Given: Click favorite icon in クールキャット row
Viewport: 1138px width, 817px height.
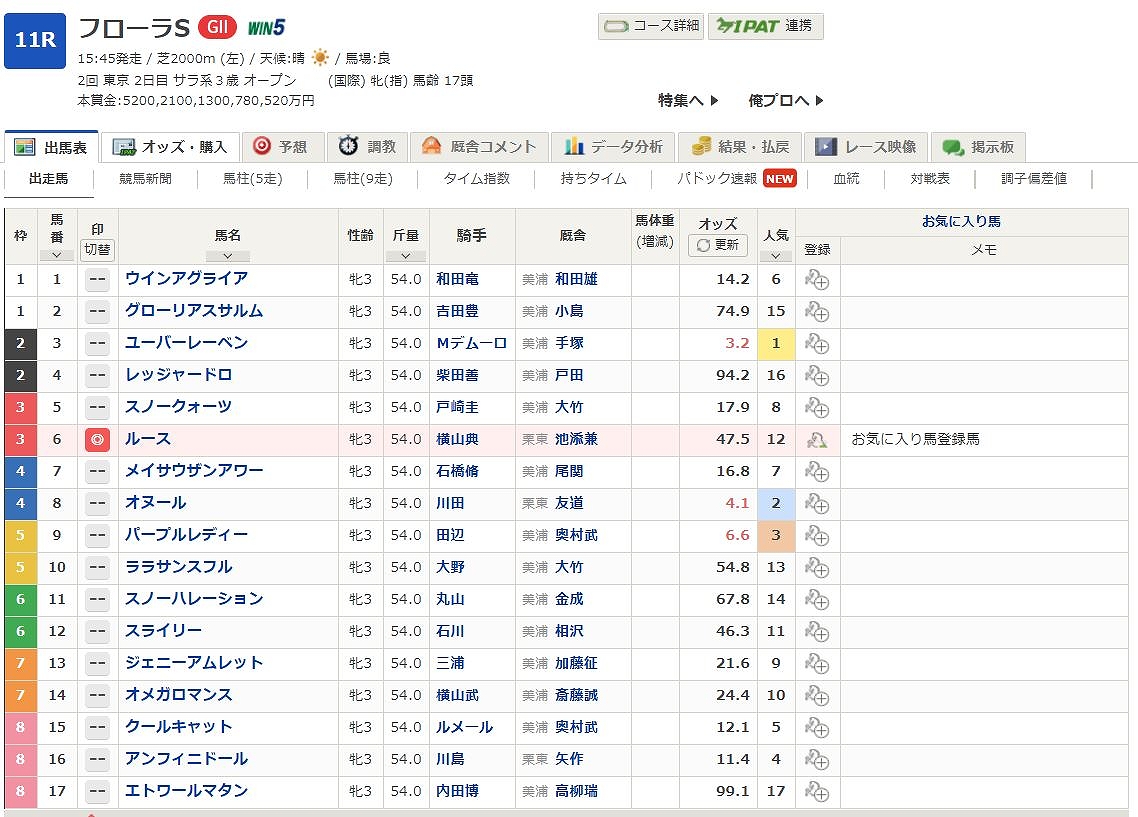Looking at the screenshot, I should 817,728.
